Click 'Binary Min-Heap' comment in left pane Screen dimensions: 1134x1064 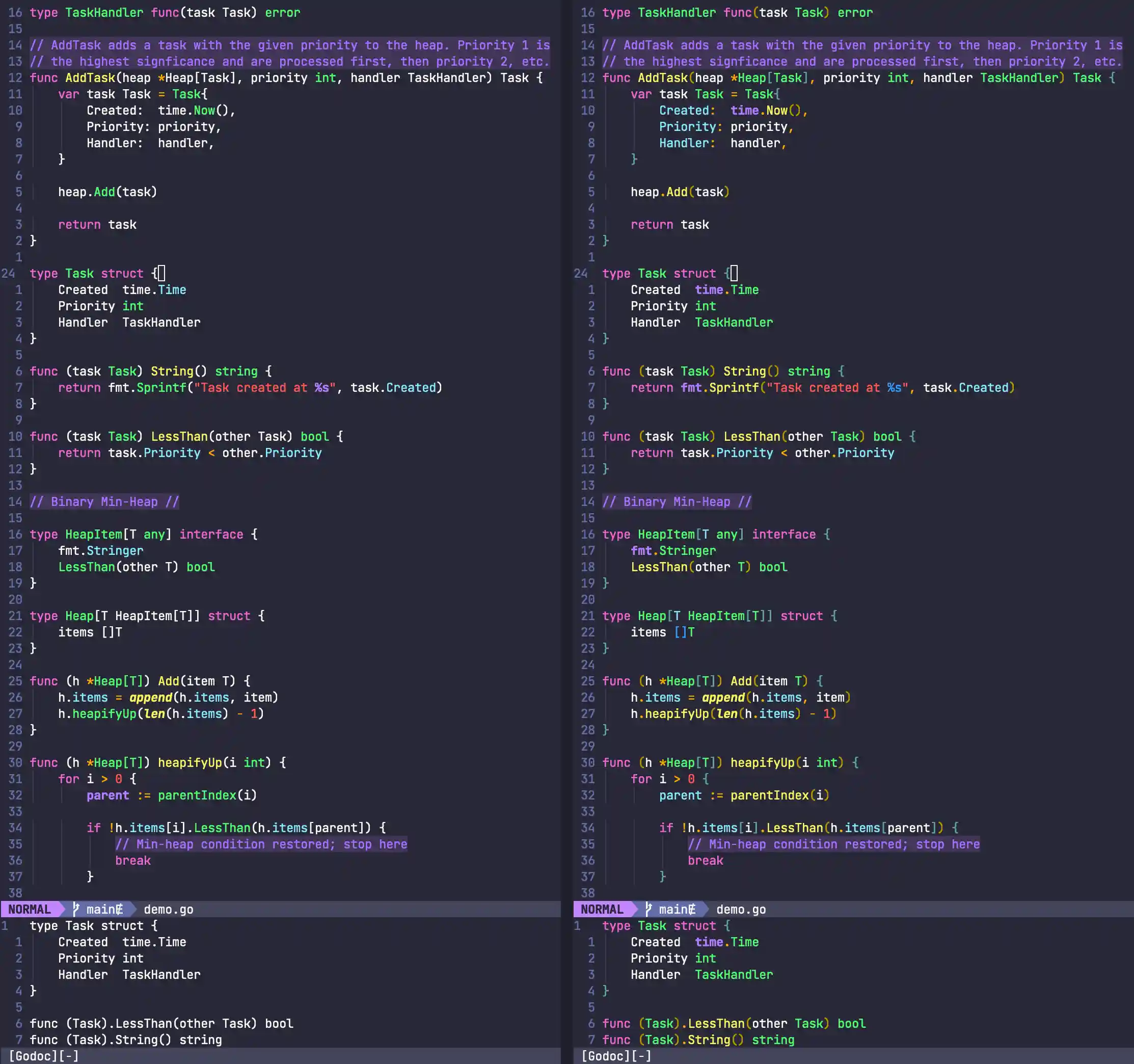click(x=104, y=501)
